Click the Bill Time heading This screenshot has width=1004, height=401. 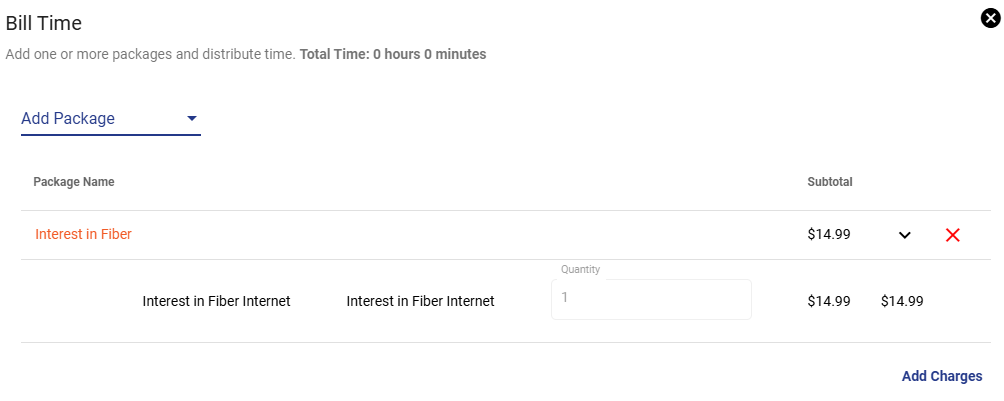click(44, 24)
